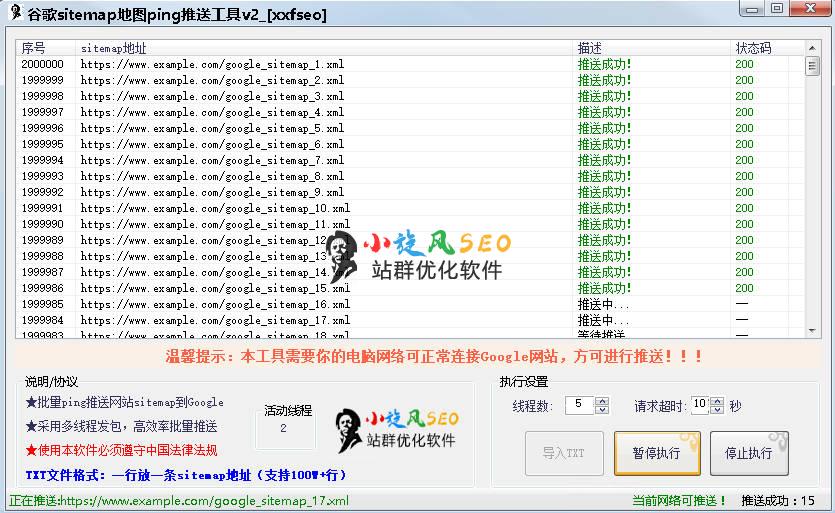The image size is (835, 513).
Task: Close the ping tool window
Action: click(x=811, y=8)
